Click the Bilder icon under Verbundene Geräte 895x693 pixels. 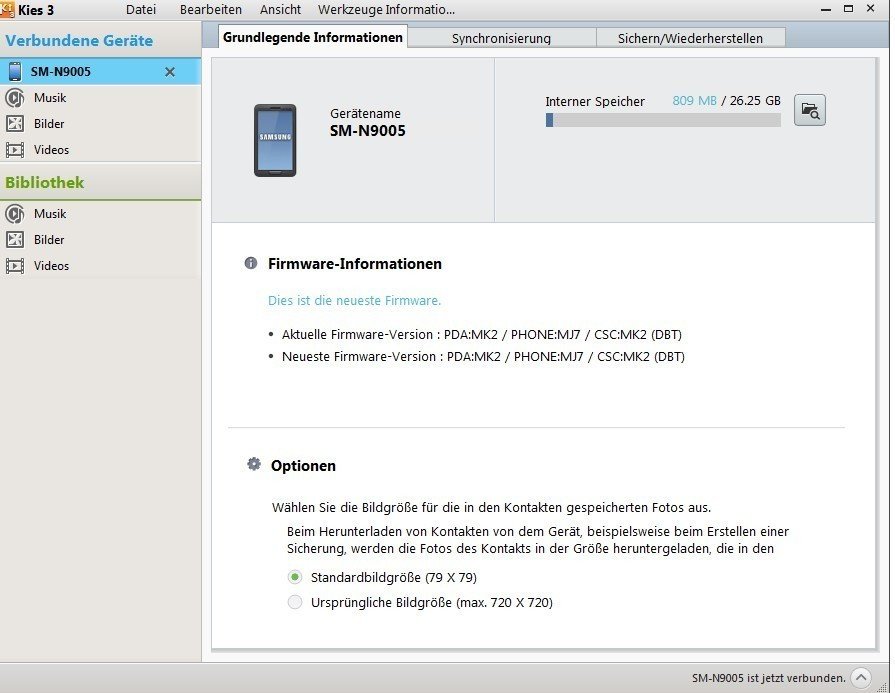click(x=15, y=124)
